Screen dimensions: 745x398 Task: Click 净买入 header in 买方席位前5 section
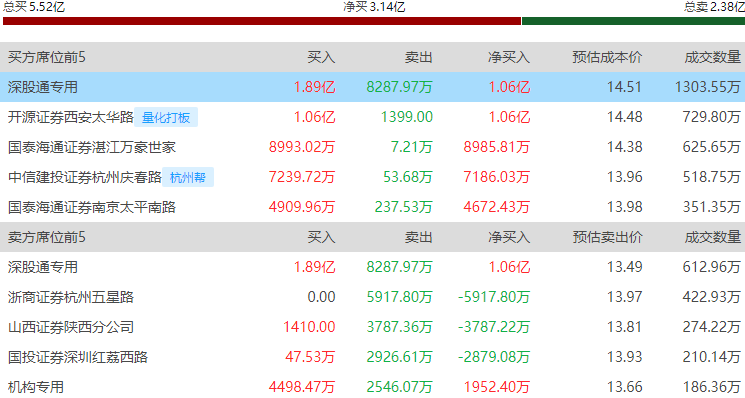pyautogui.click(x=509, y=57)
